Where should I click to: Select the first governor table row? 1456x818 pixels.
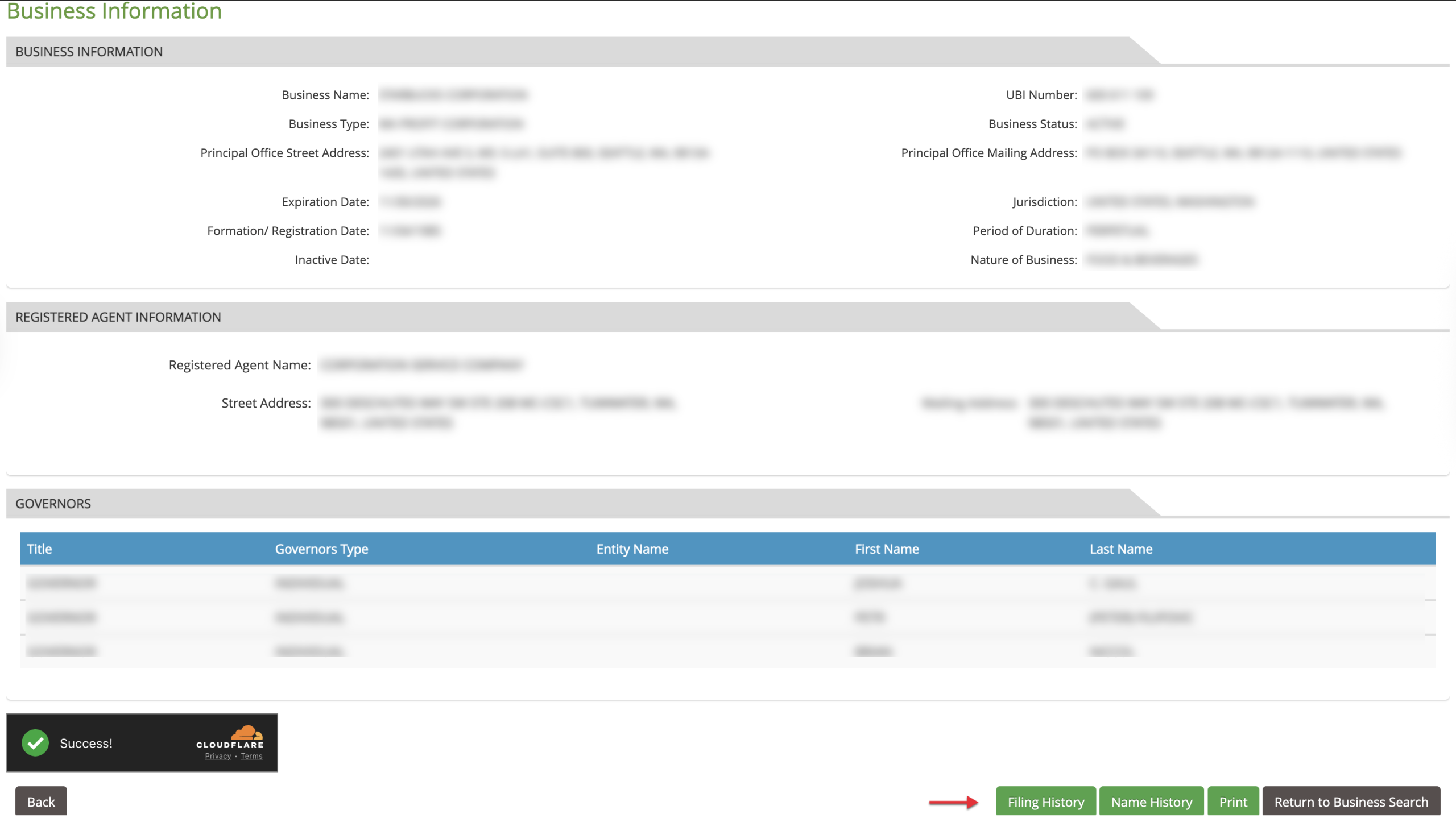pyautogui.click(x=727, y=583)
